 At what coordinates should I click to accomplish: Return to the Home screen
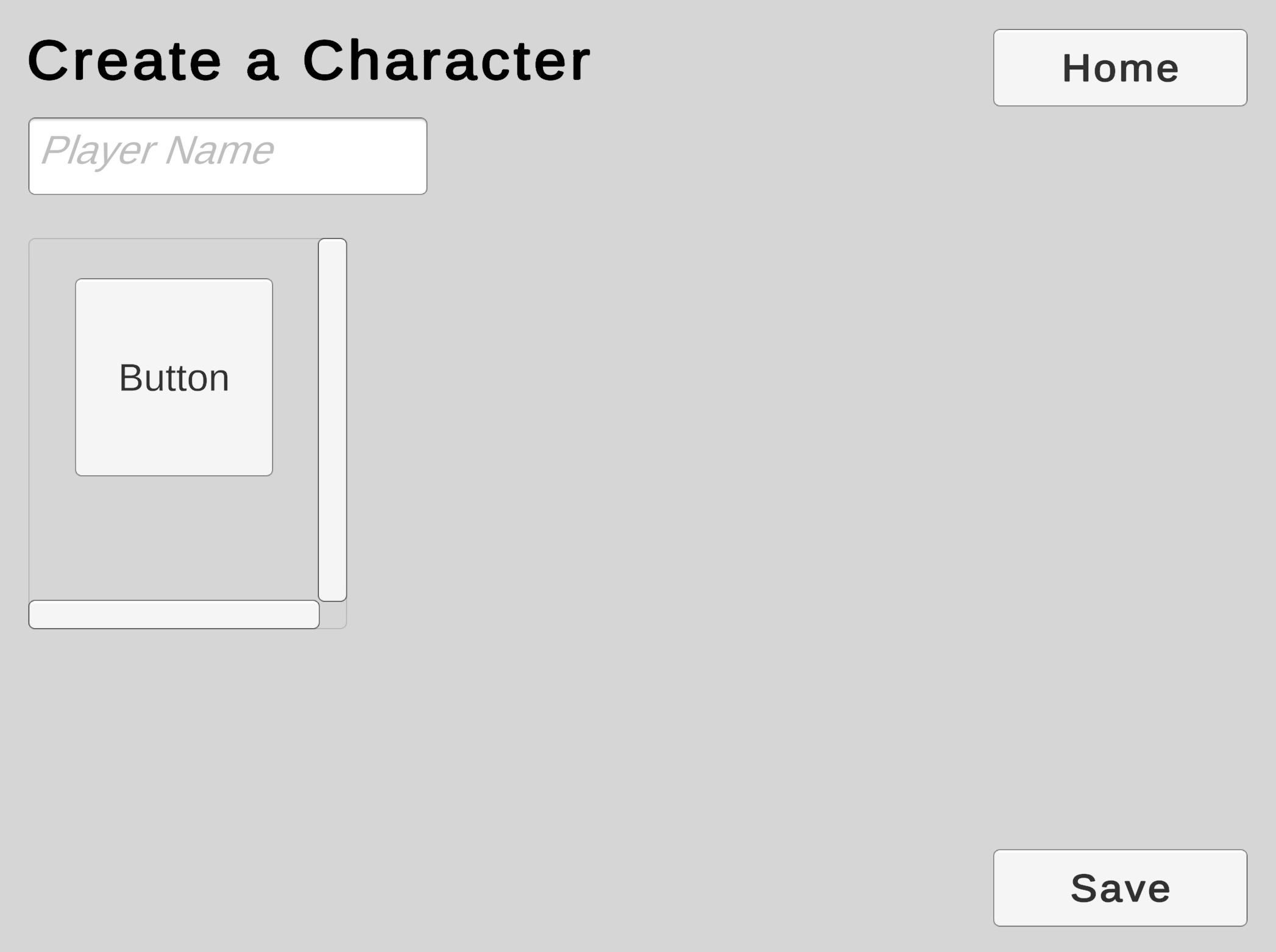(1119, 68)
